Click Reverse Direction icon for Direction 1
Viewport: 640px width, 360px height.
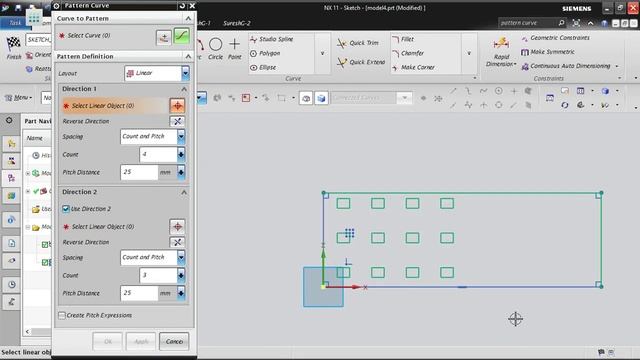tap(177, 121)
